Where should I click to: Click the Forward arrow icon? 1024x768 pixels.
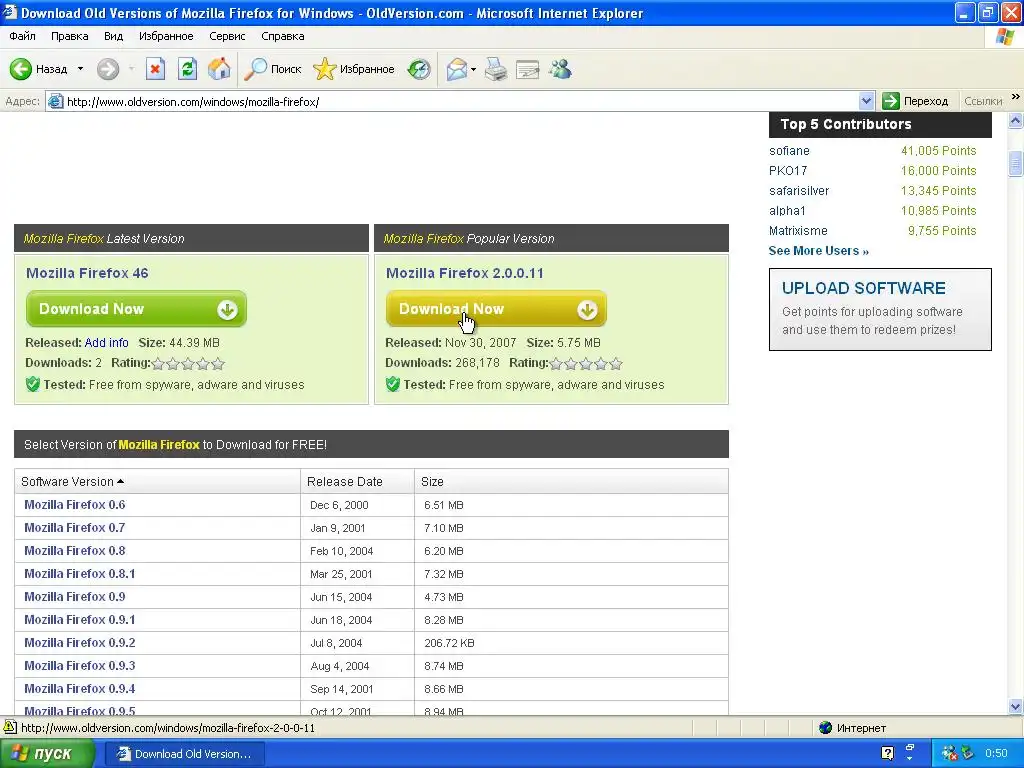pos(108,69)
